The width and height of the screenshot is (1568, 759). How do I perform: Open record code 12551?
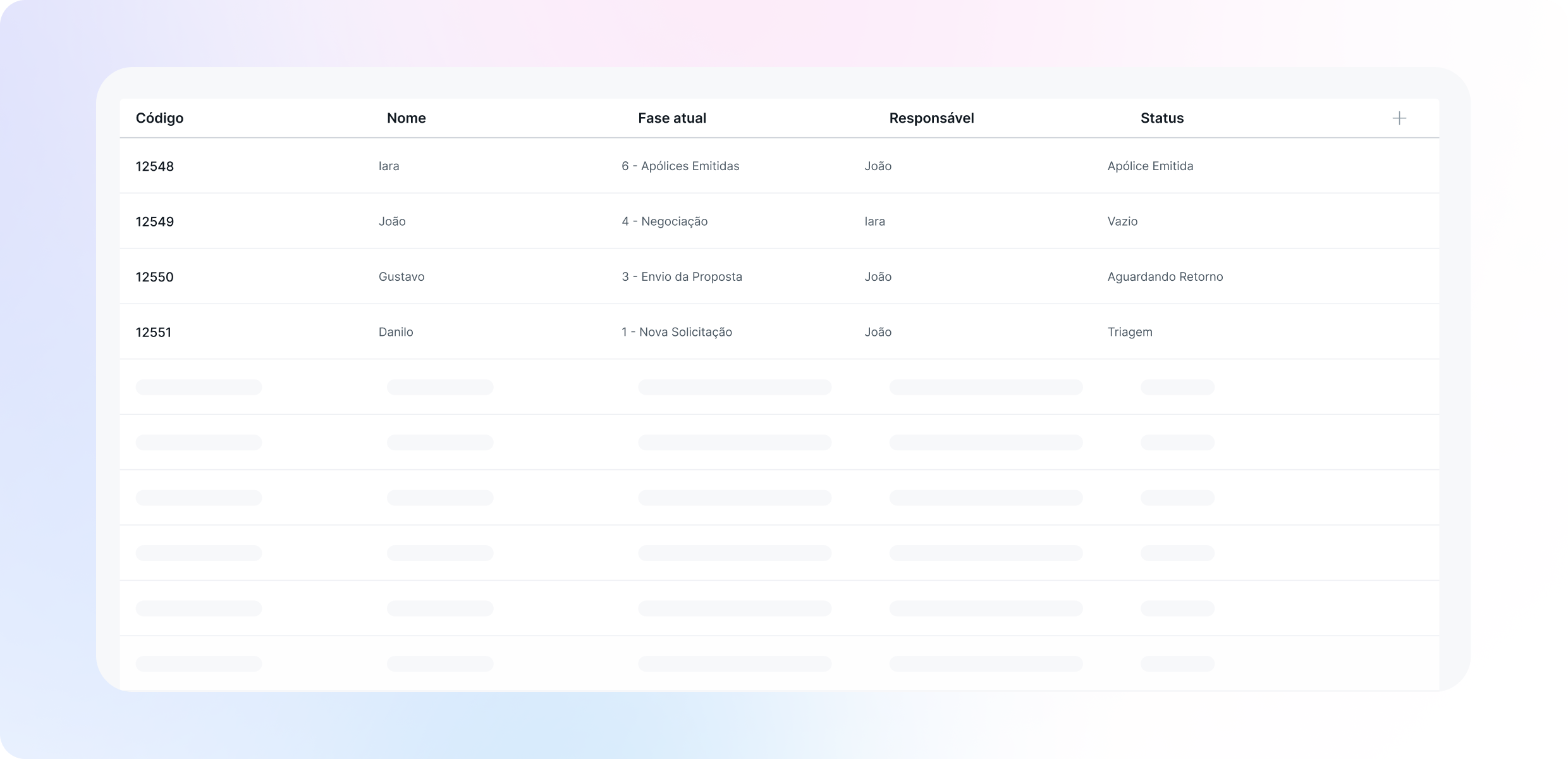(x=154, y=333)
